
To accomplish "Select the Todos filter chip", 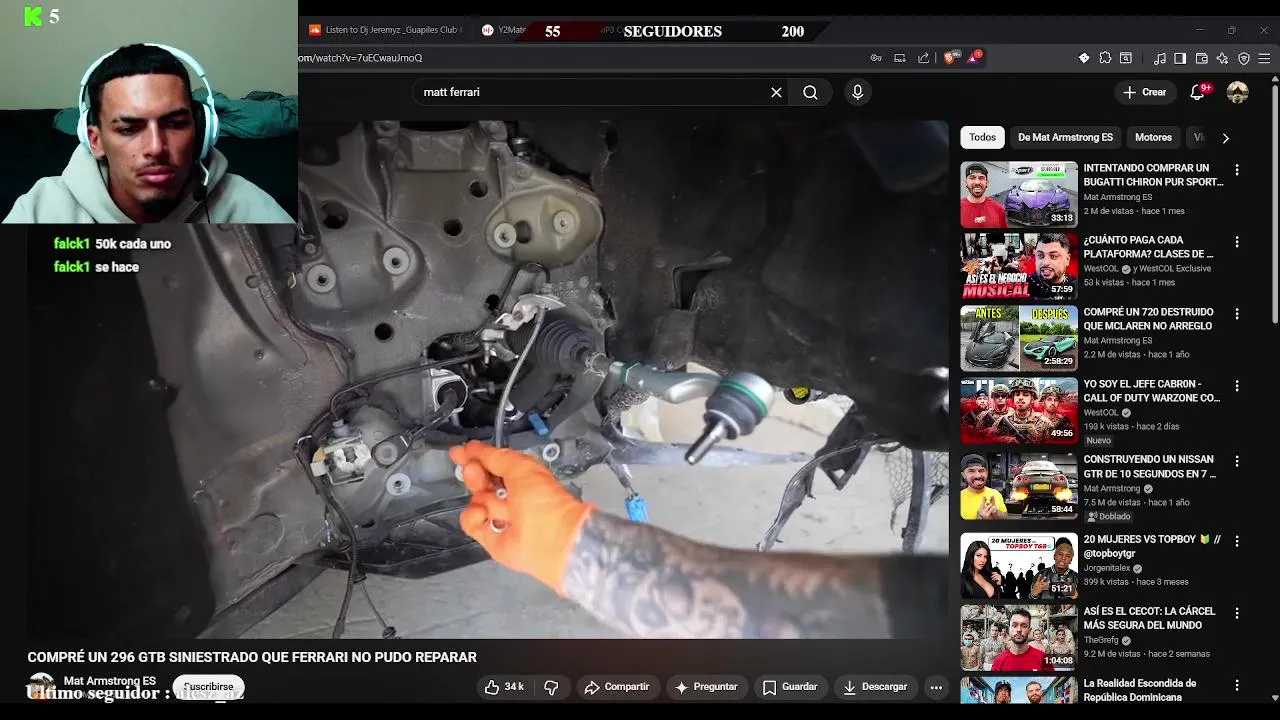I will click(982, 137).
